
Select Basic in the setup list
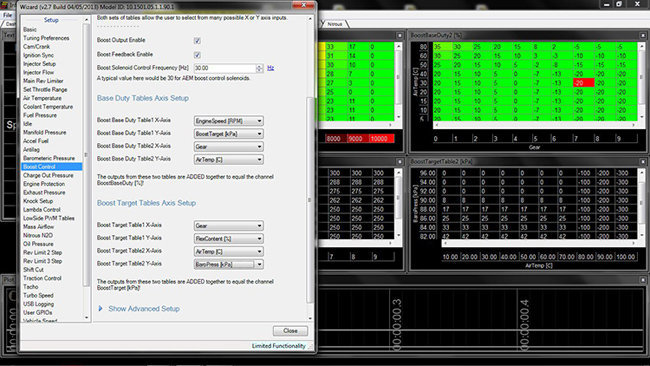pos(30,29)
